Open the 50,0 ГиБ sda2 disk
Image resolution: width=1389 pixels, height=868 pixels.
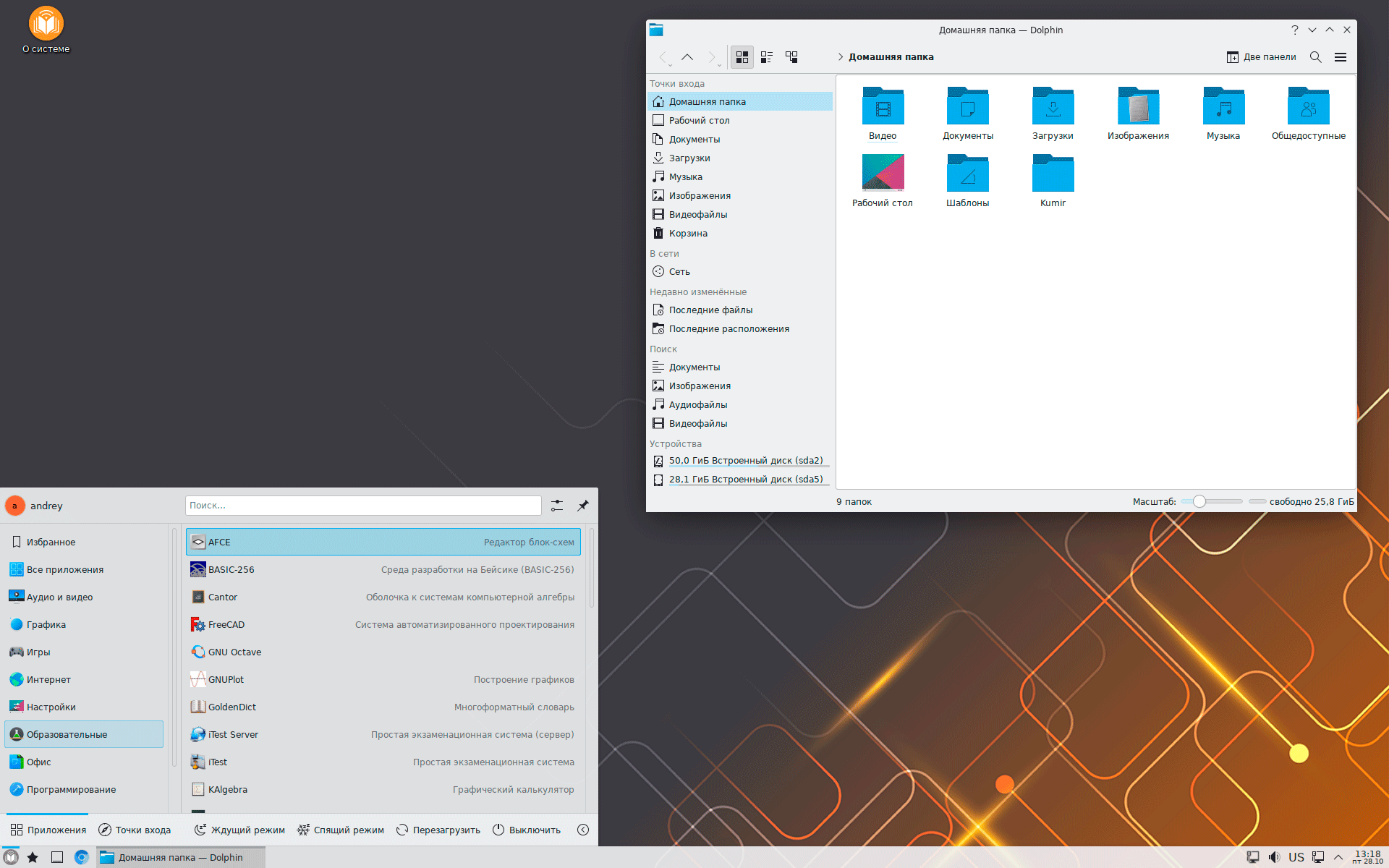745,461
